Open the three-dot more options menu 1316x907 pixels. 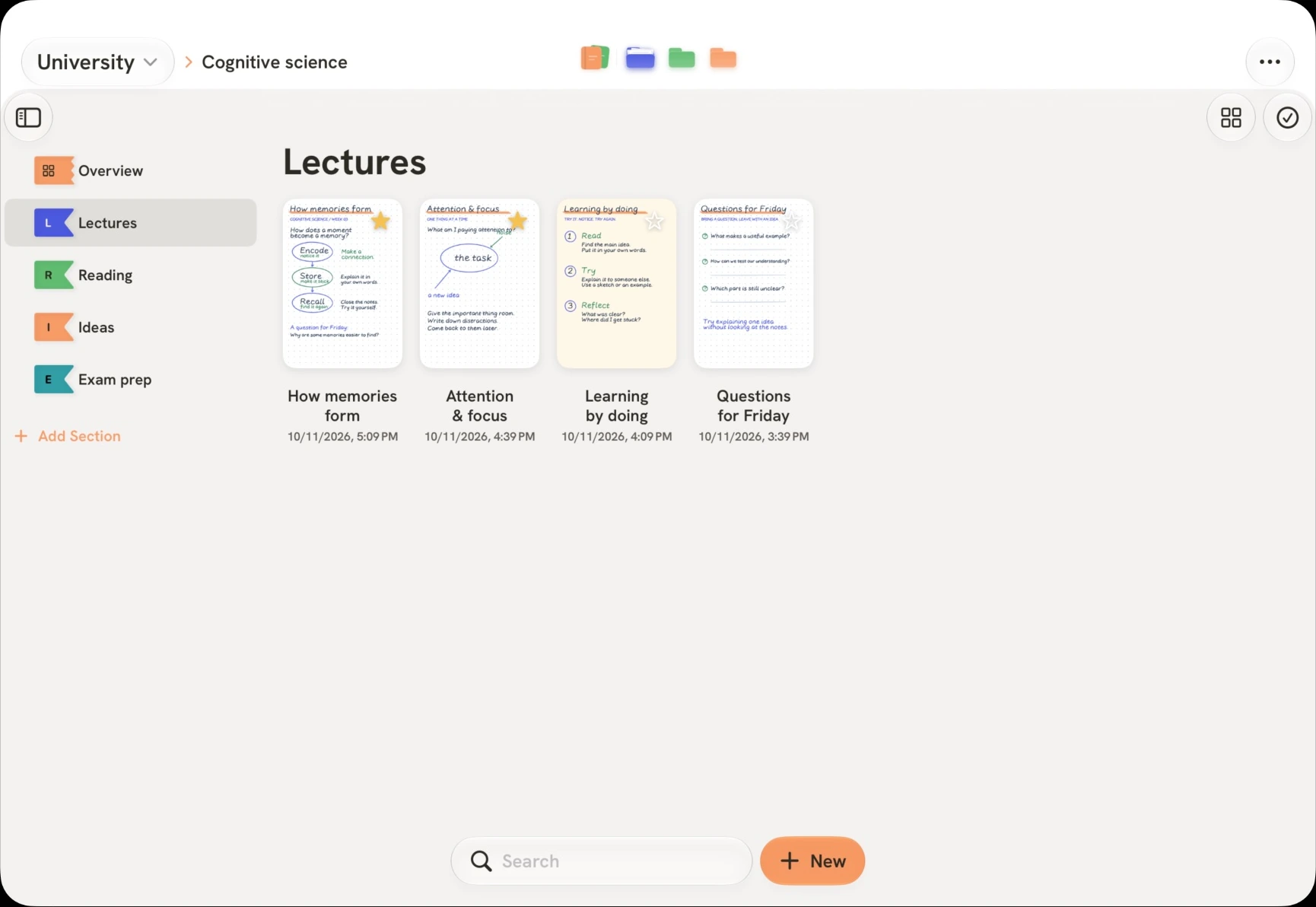(x=1270, y=62)
